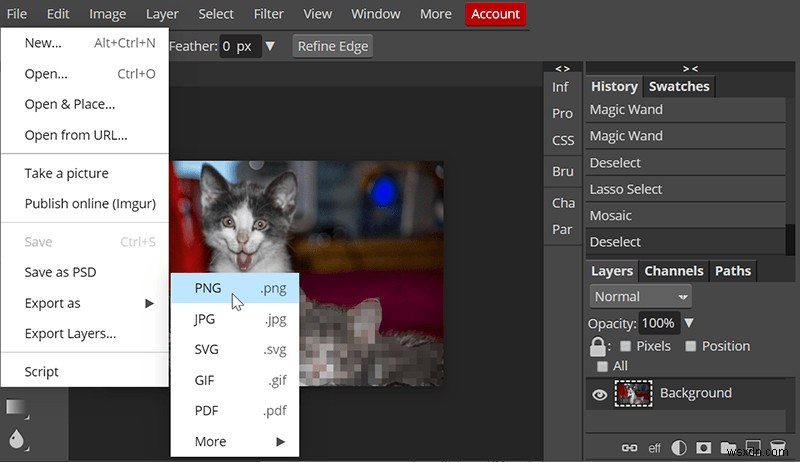Export the image as PDF

click(235, 411)
